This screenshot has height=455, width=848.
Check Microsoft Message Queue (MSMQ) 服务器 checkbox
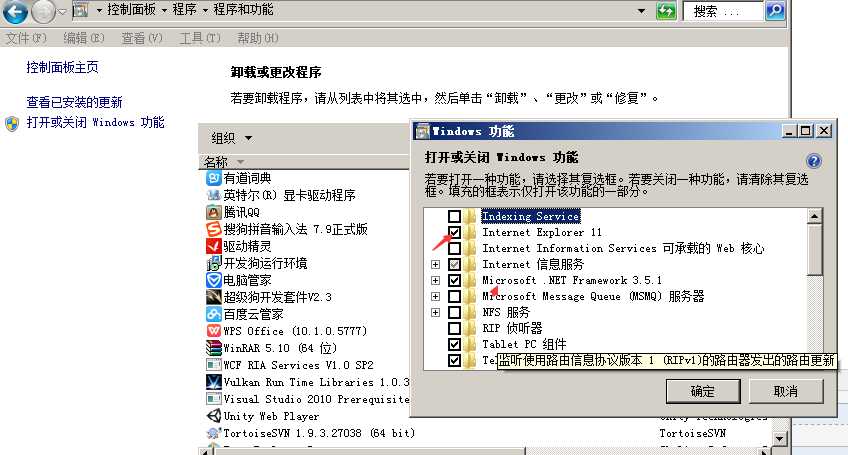point(454,296)
